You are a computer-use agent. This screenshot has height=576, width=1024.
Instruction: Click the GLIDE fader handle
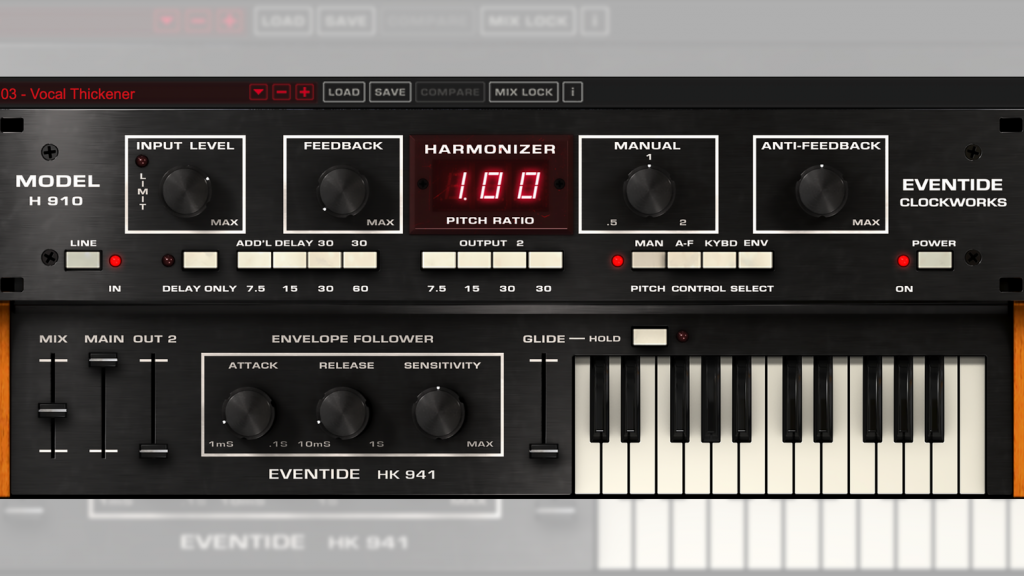point(543,450)
